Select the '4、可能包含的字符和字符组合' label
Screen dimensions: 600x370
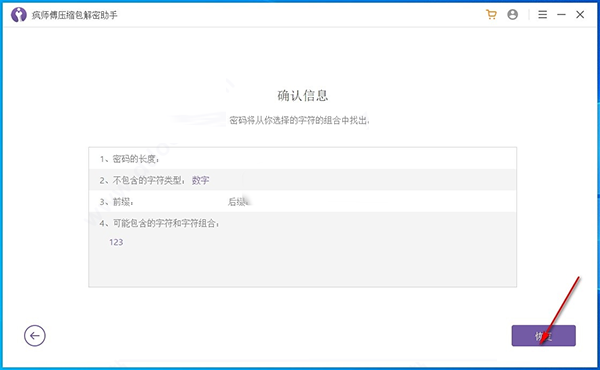coord(159,223)
